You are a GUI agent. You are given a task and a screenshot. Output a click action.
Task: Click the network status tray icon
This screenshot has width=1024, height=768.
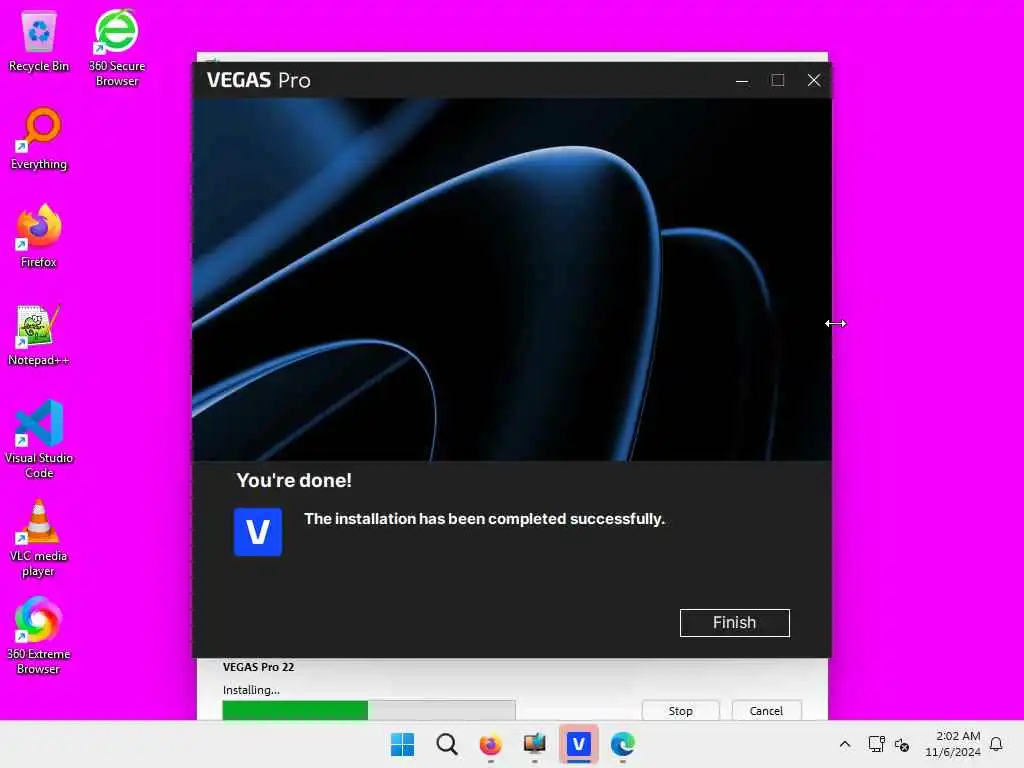[x=876, y=744]
